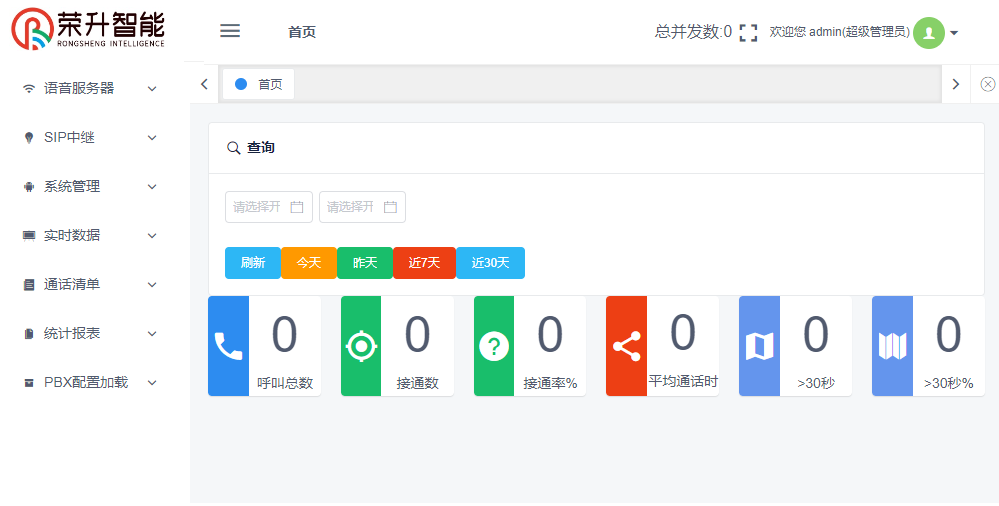Click the box icon beside PBX配置加载

pos(29,383)
